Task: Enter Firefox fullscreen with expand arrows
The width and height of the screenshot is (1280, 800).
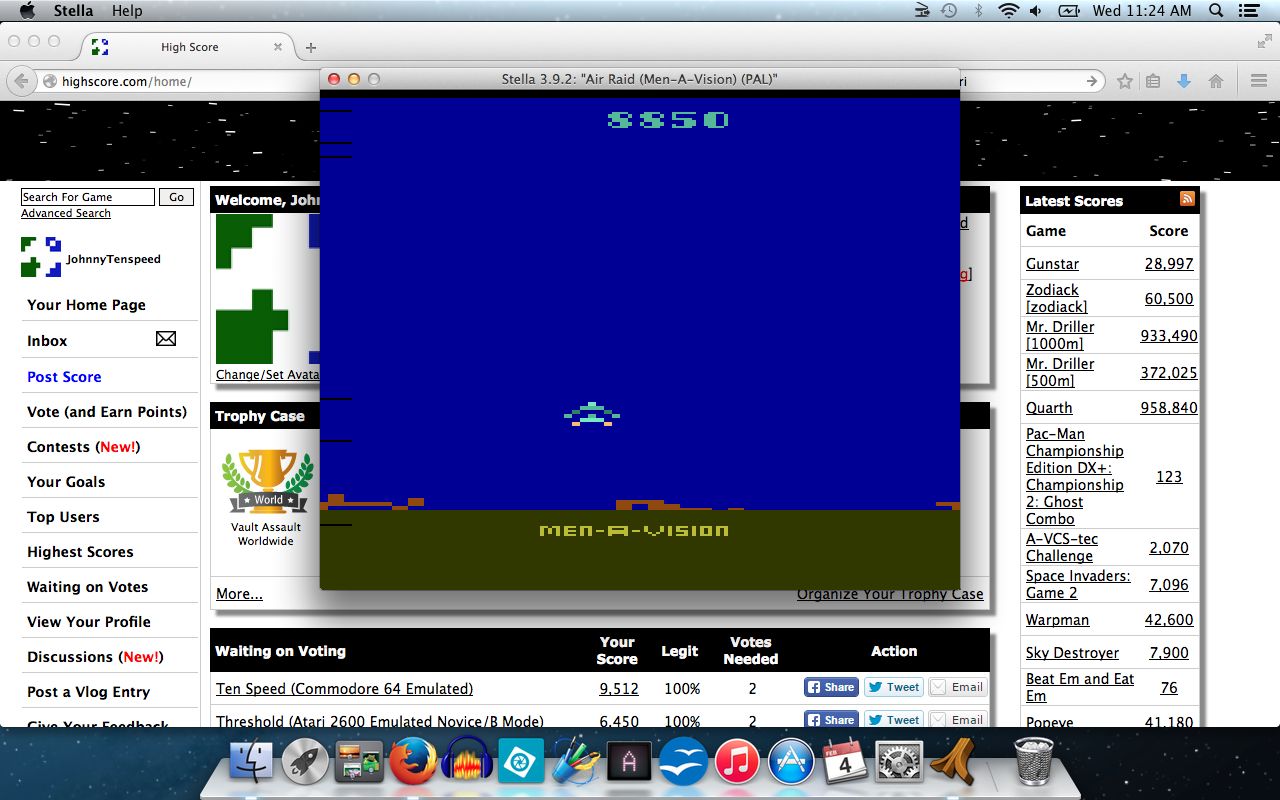Action: pyautogui.click(x=1264, y=41)
